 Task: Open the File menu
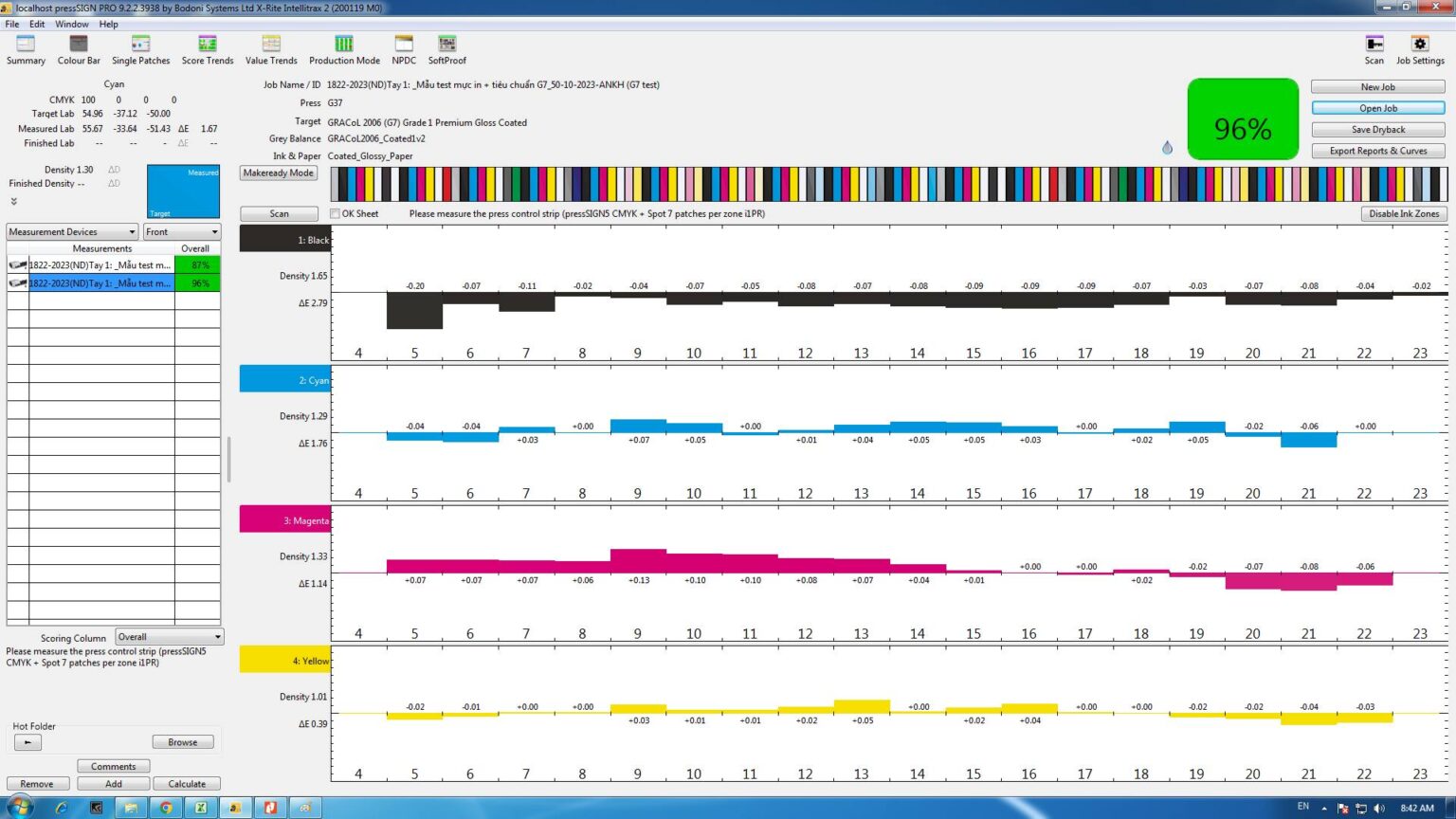coord(12,24)
